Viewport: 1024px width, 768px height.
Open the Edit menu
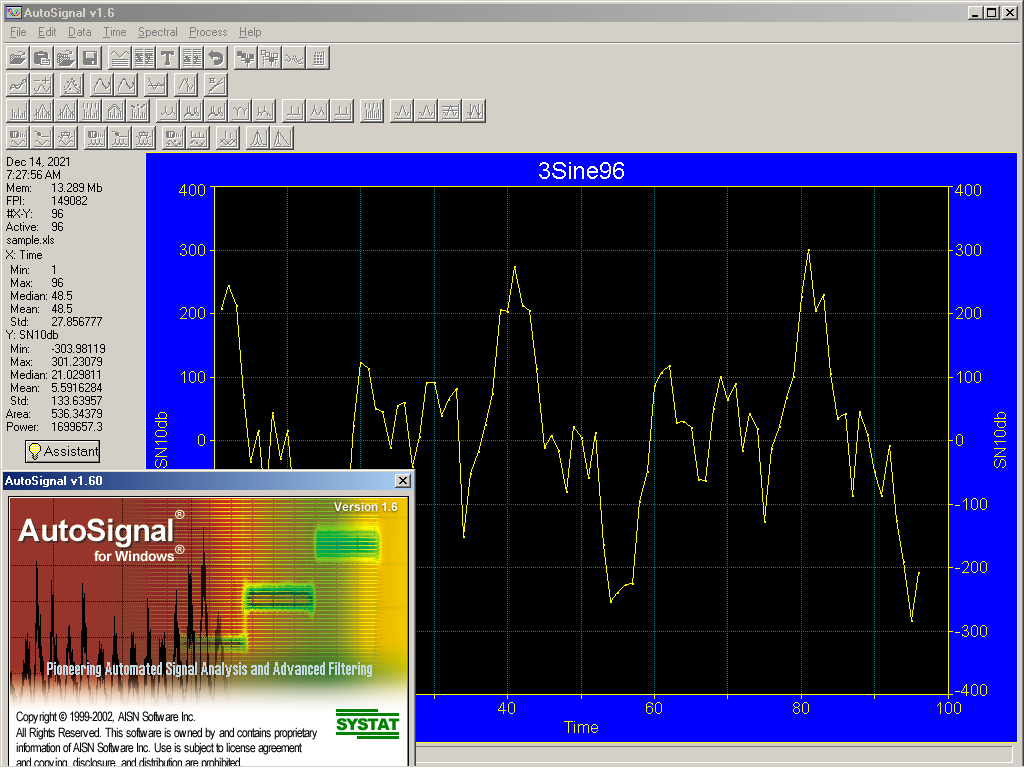47,32
